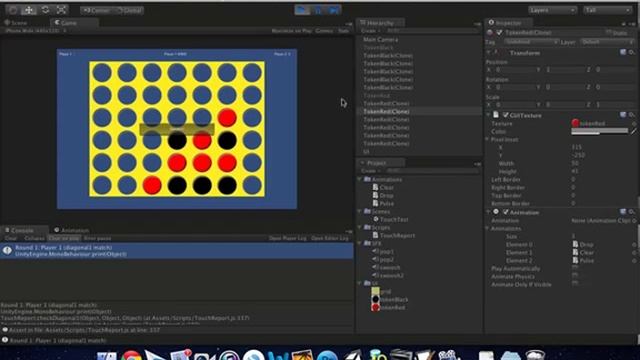The image size is (640, 360).
Task: Toggle the Global handle rotation button
Action: pyautogui.click(x=129, y=10)
